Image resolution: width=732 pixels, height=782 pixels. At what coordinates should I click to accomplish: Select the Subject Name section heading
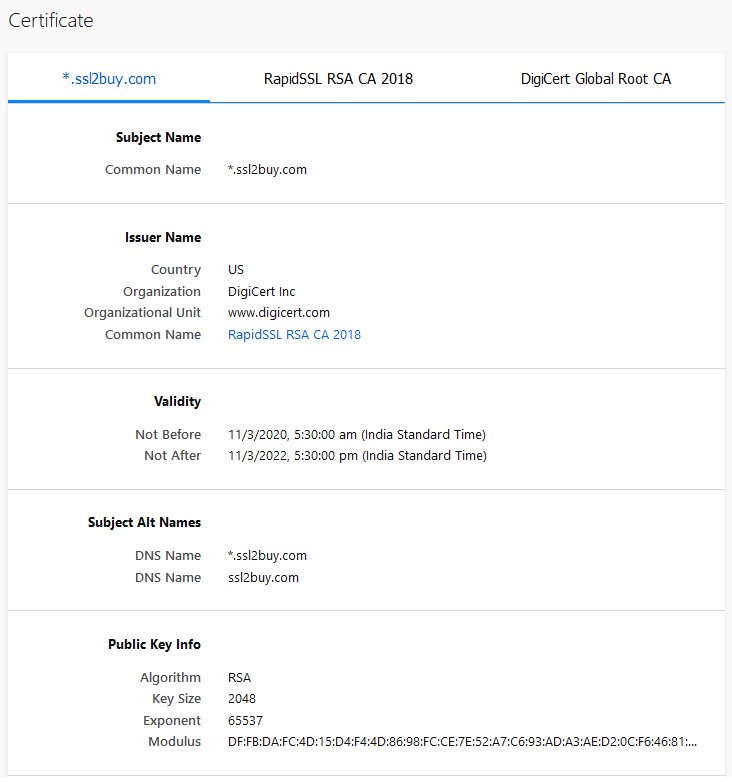pyautogui.click(x=159, y=138)
